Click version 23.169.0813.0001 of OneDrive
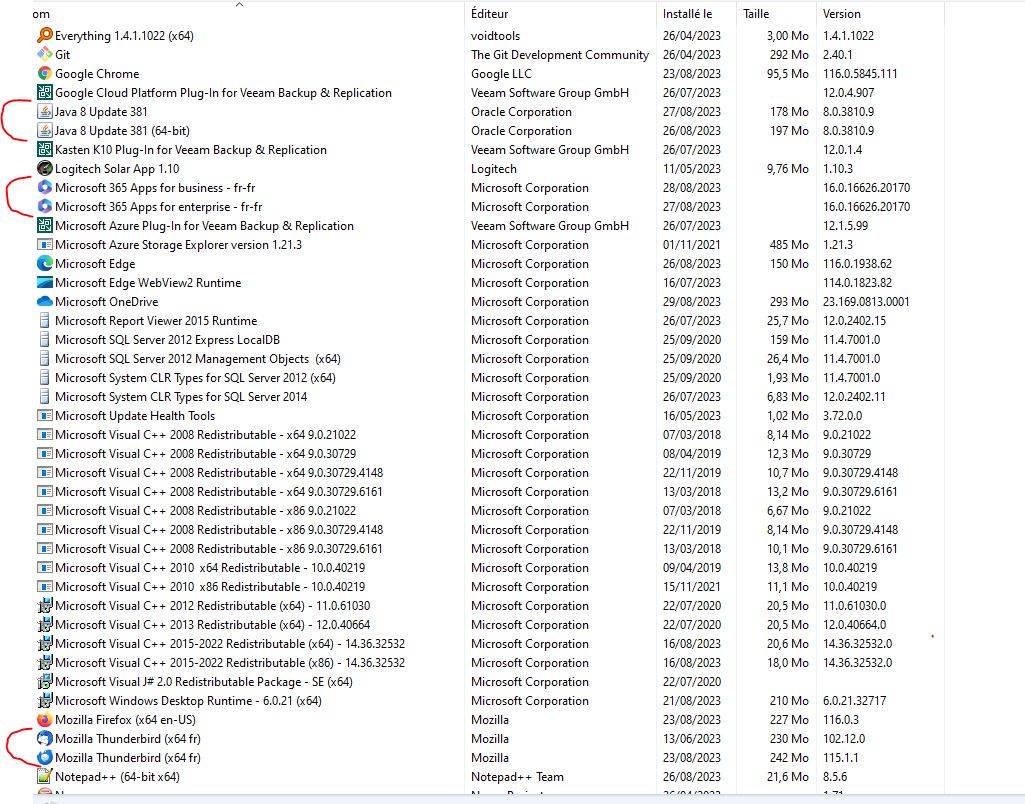Viewport: 1025px width, 804px height. click(865, 301)
